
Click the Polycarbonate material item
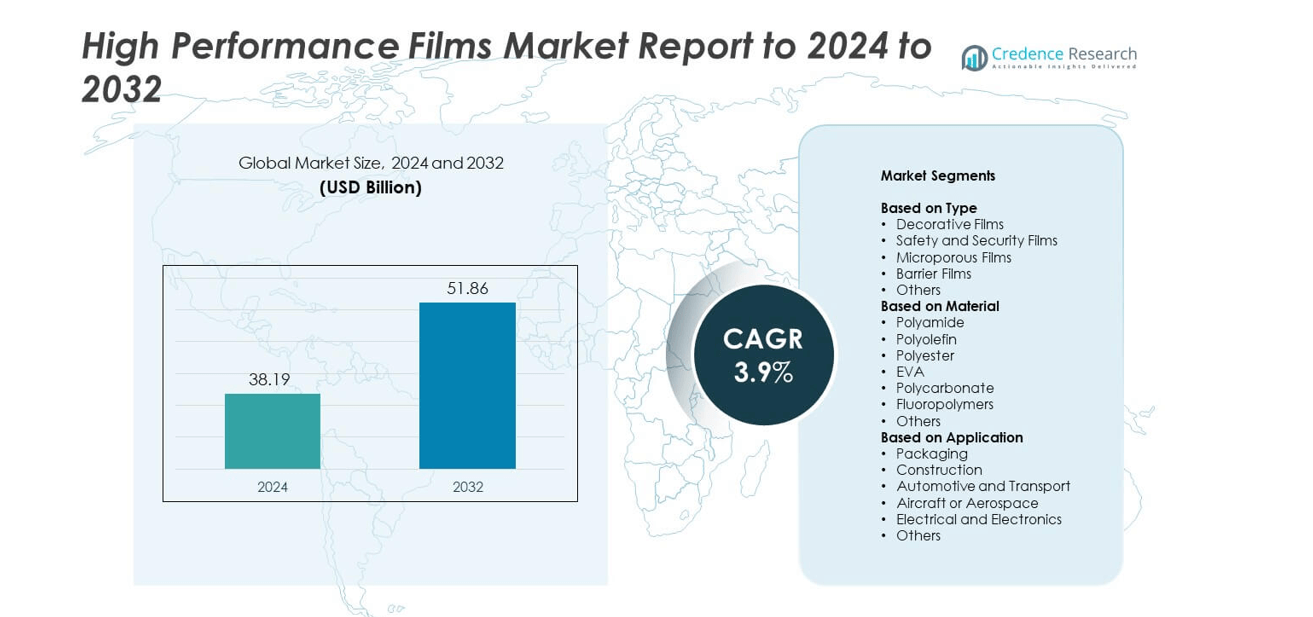coord(944,388)
